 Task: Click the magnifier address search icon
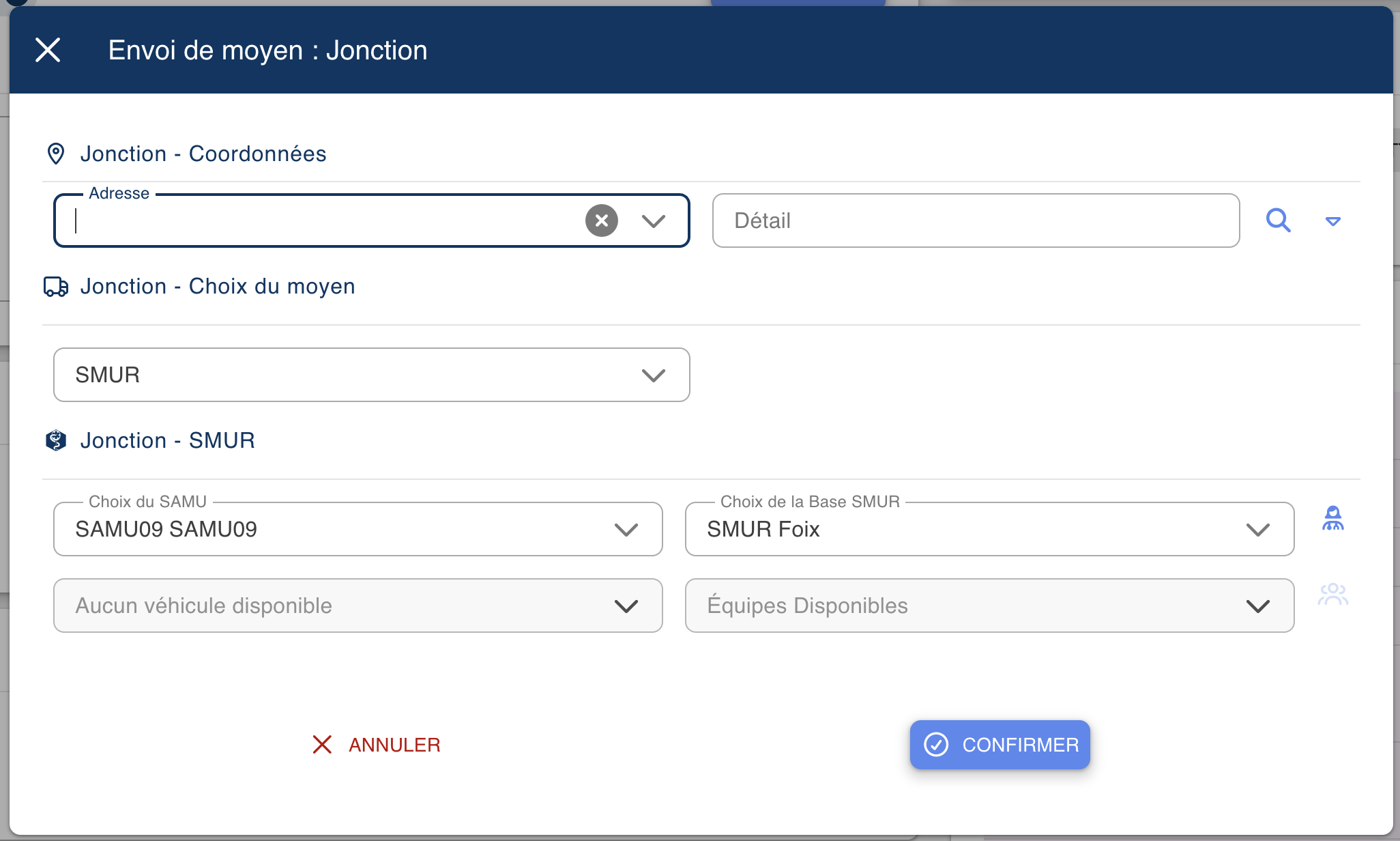pos(1278,220)
